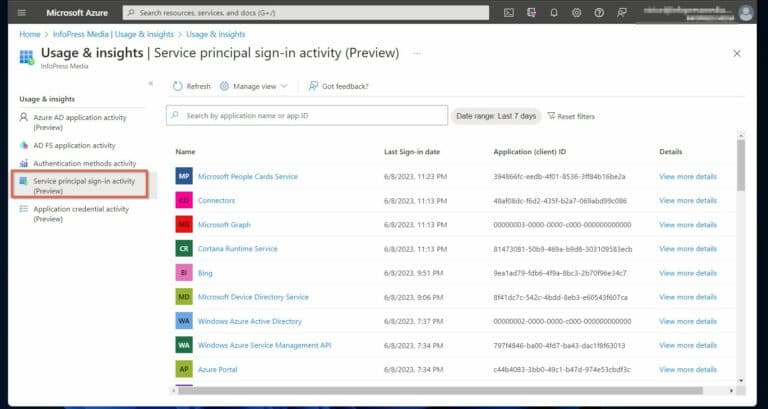Screen dimensions: 768x409
Task: Click the Application (client) ID column header
Action: 530,152
